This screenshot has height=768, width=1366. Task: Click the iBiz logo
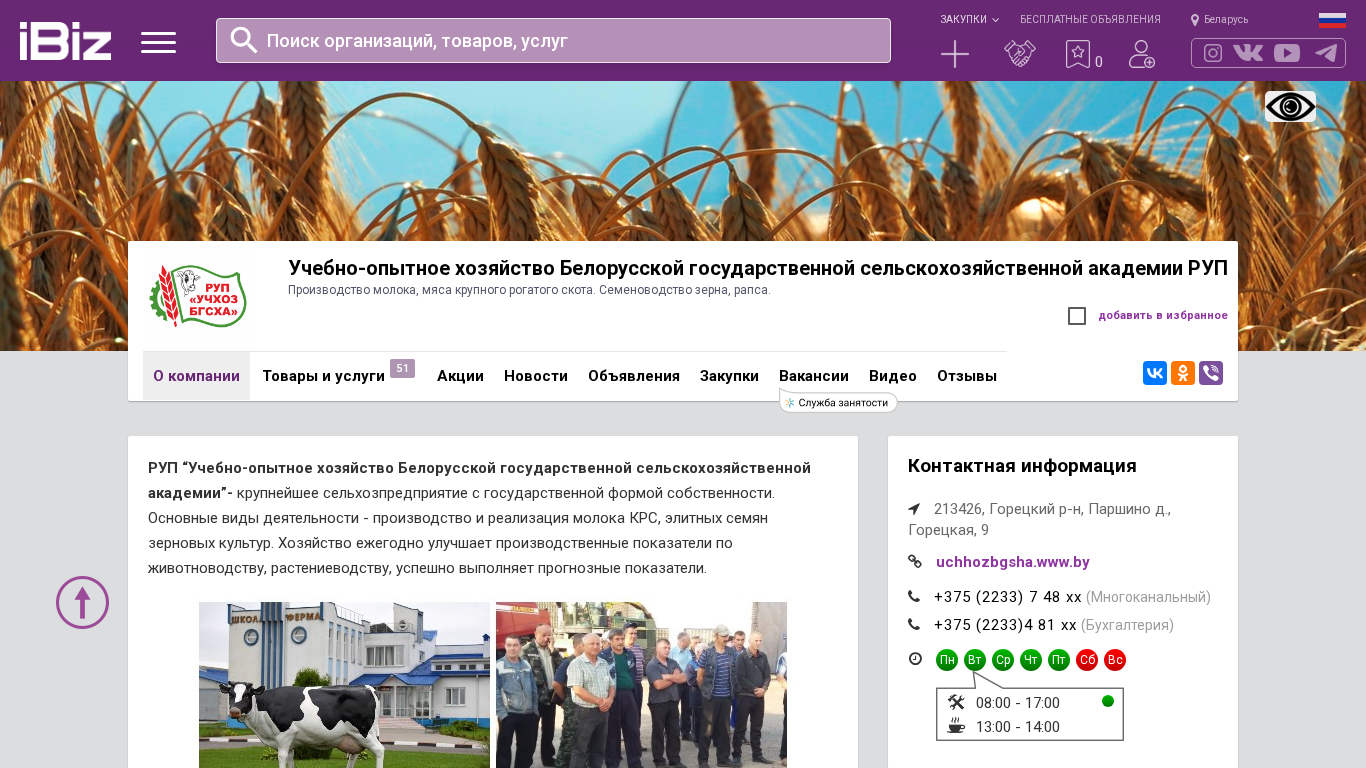click(65, 41)
